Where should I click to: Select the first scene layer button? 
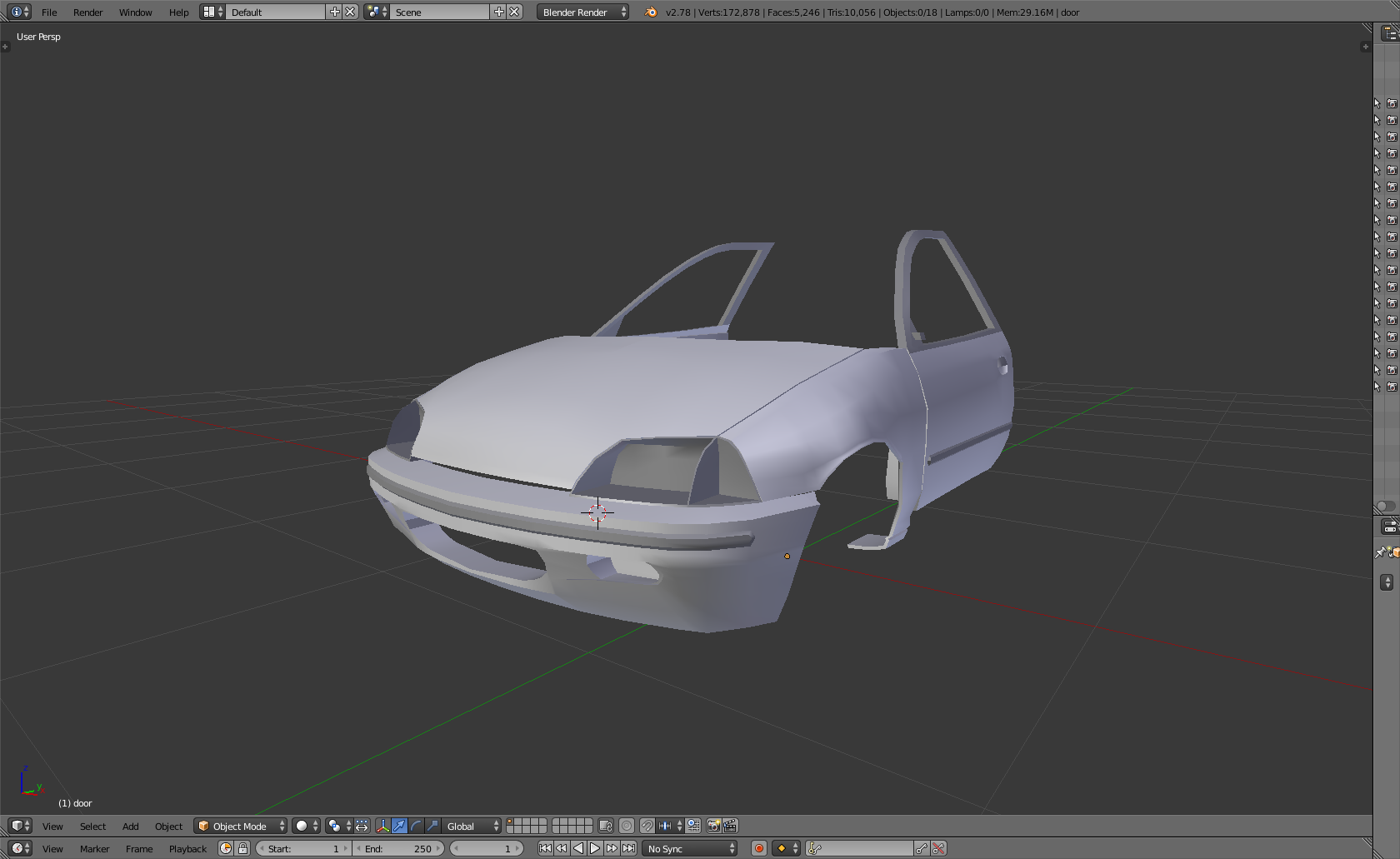pyautogui.click(x=511, y=822)
